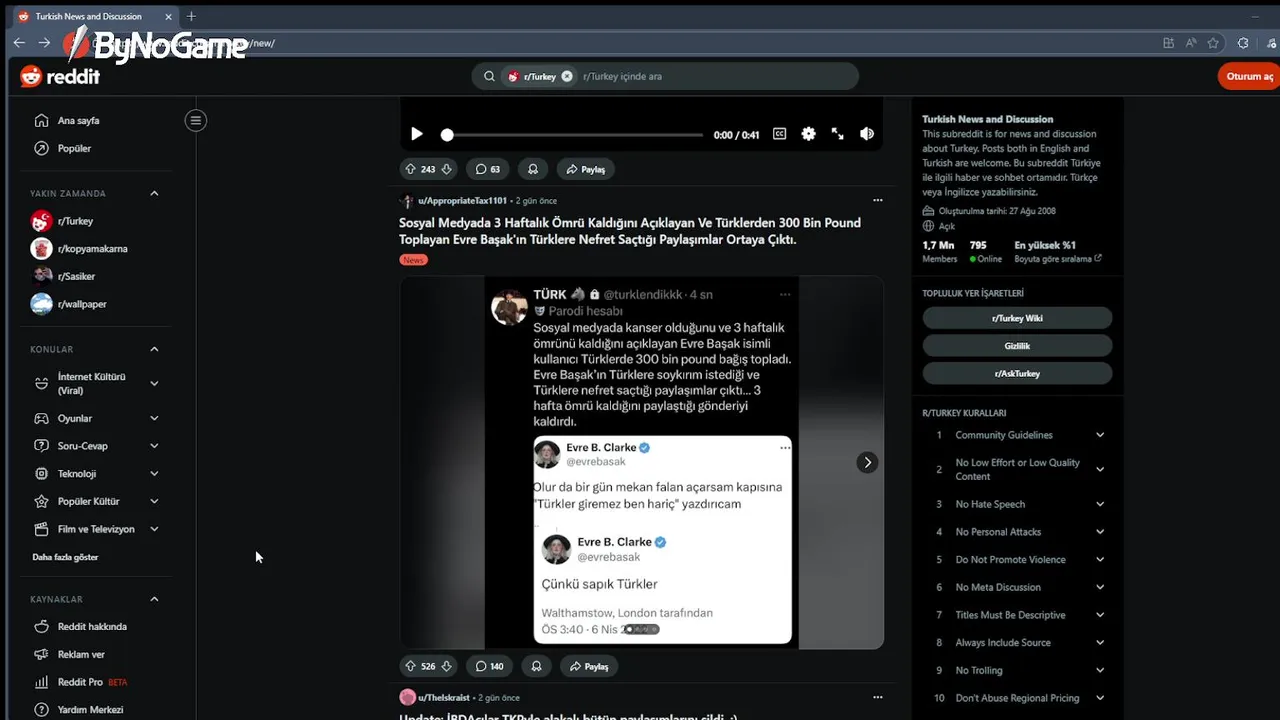Upvote the post with 243 votes
The height and width of the screenshot is (720, 1280).
410,169
